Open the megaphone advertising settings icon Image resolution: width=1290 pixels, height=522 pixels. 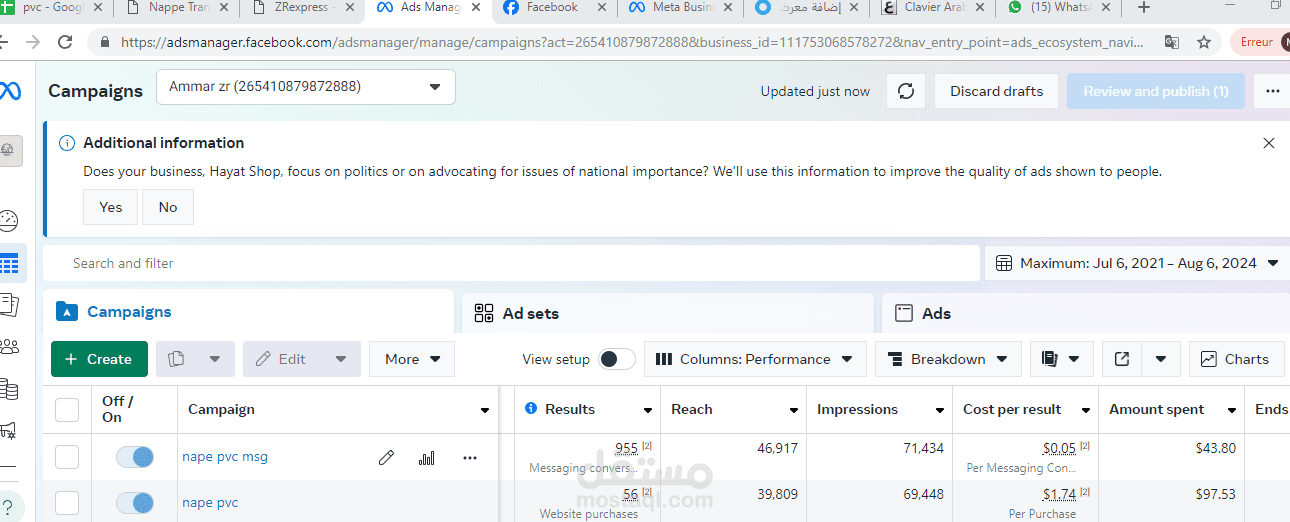8,431
